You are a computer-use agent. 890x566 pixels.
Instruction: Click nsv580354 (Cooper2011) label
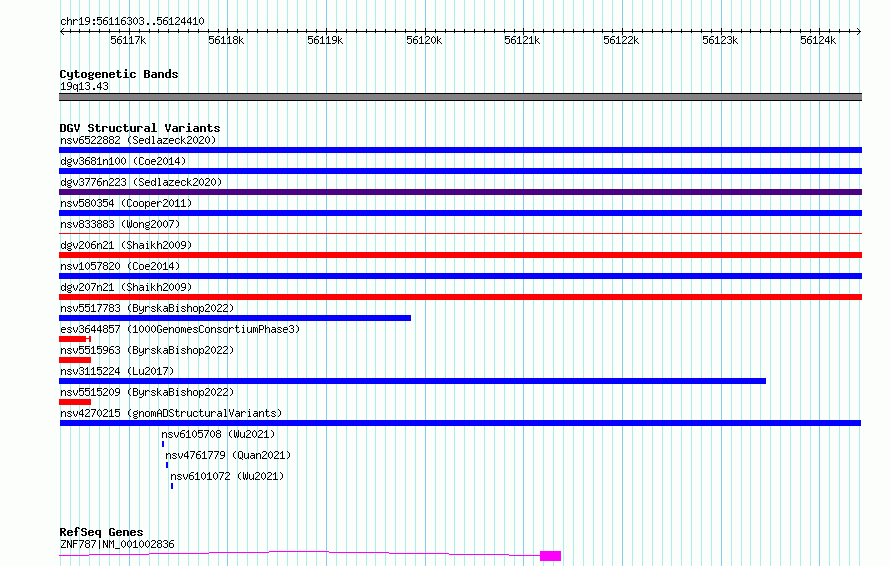click(126, 203)
